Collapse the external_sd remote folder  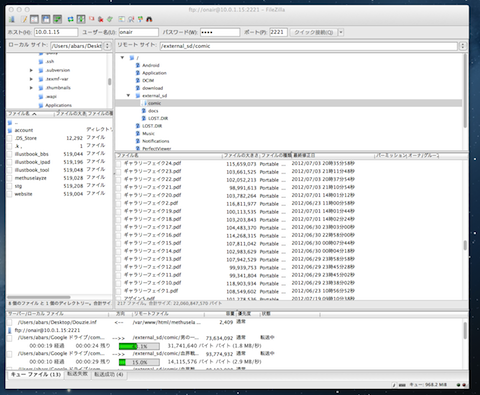[x=128, y=96]
